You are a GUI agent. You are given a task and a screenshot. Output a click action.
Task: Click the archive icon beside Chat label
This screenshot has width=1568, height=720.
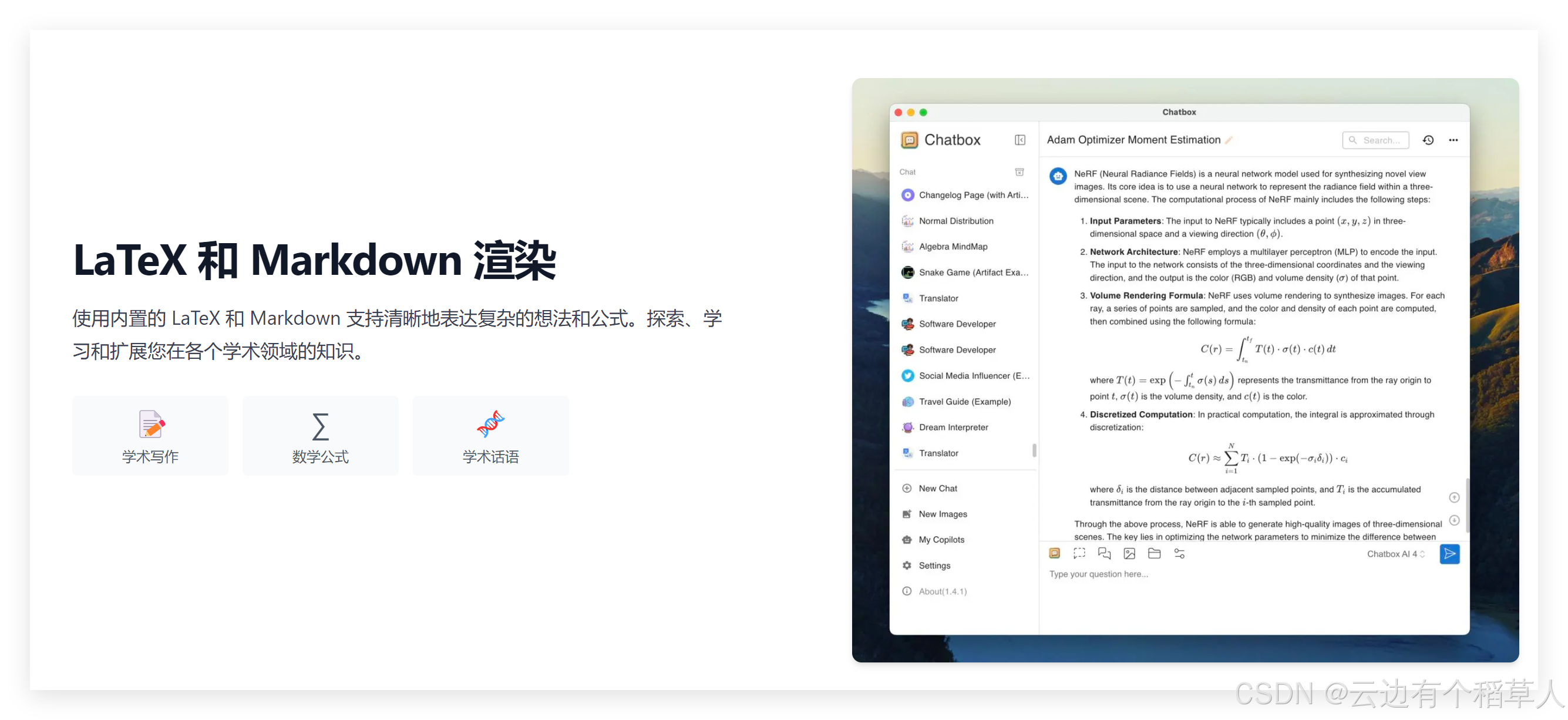[1019, 172]
